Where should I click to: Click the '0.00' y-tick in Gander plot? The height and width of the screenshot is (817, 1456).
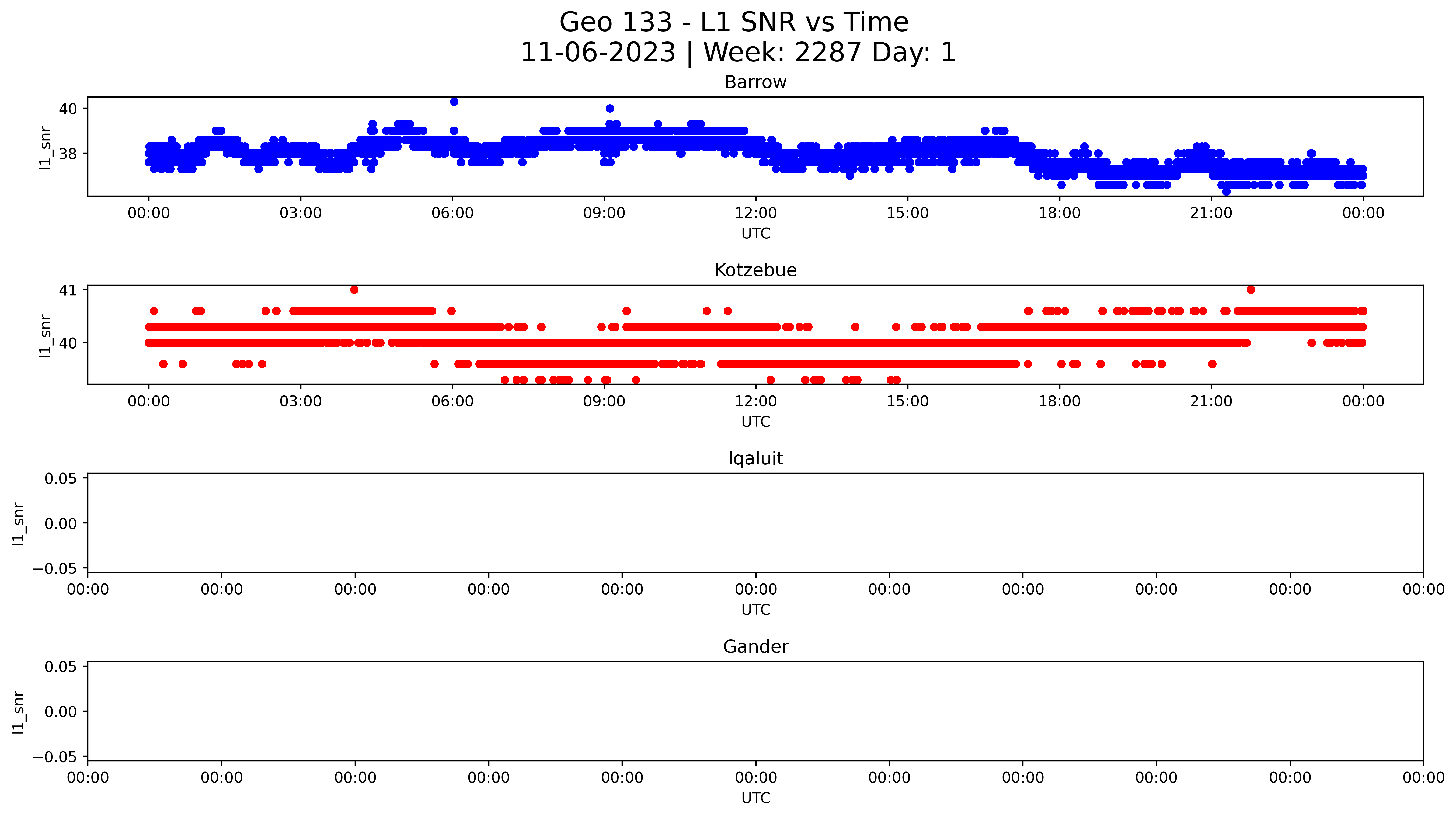coord(61,712)
